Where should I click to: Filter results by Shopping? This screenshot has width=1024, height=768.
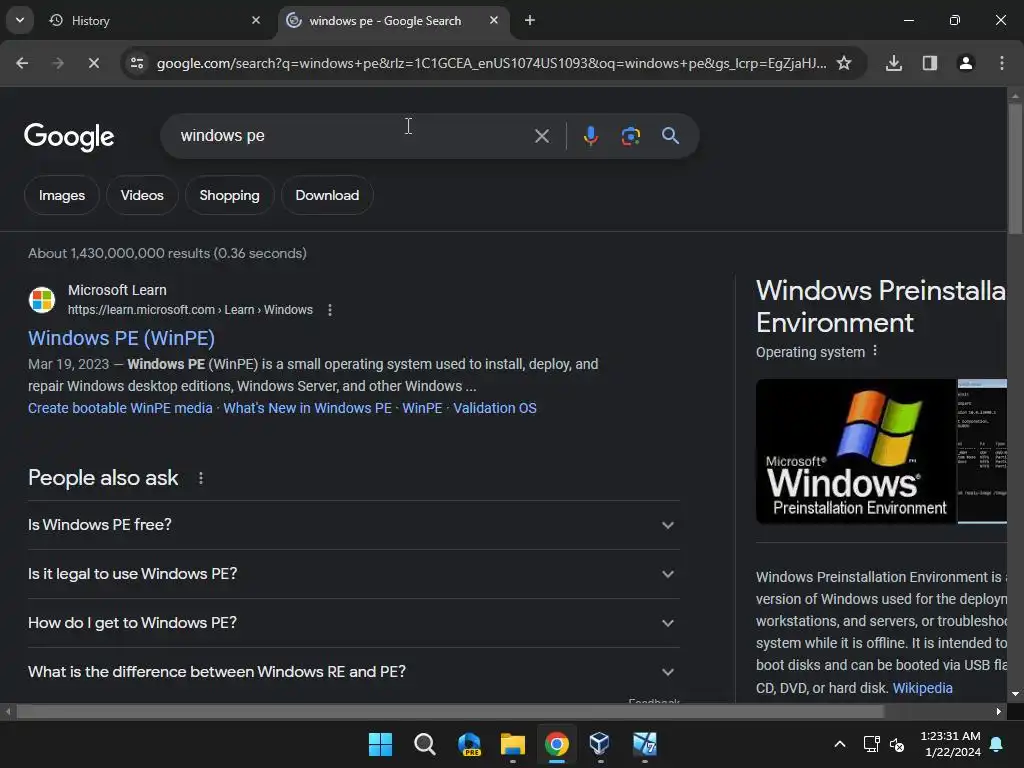[229, 195]
